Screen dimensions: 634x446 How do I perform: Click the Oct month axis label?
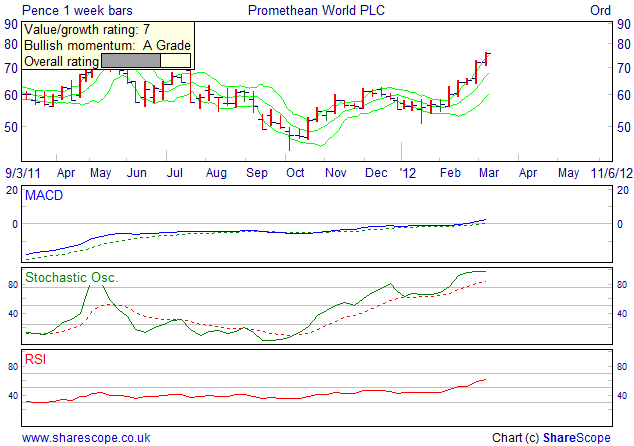(x=295, y=173)
